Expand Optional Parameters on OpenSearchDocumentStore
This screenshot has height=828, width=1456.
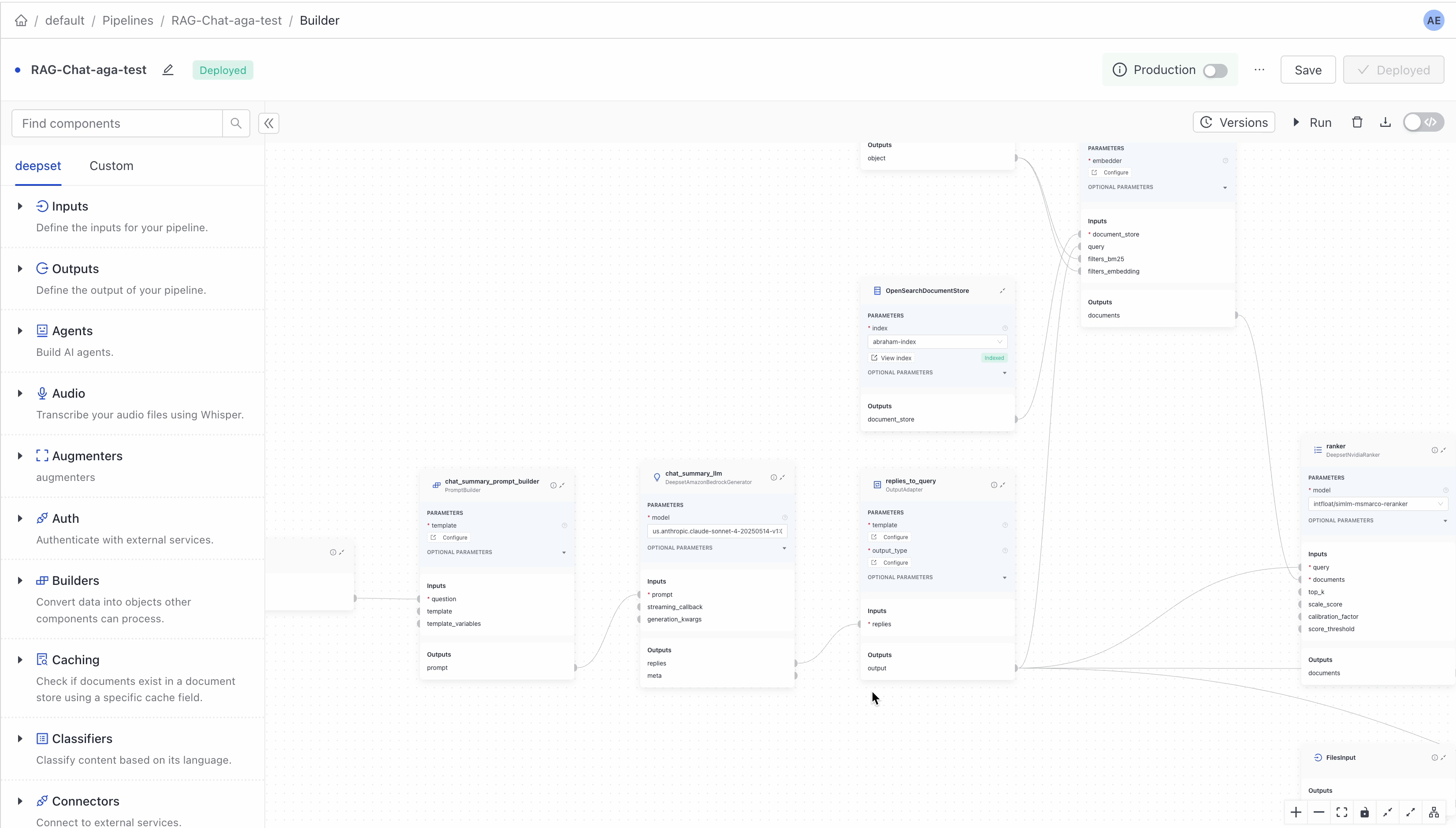click(x=936, y=373)
